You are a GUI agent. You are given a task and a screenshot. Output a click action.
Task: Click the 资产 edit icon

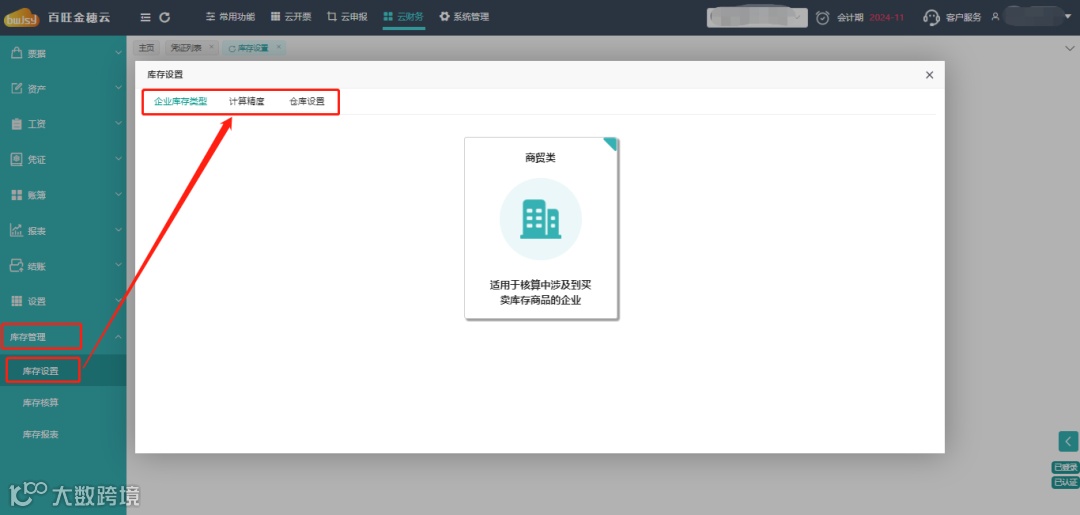[x=17, y=88]
